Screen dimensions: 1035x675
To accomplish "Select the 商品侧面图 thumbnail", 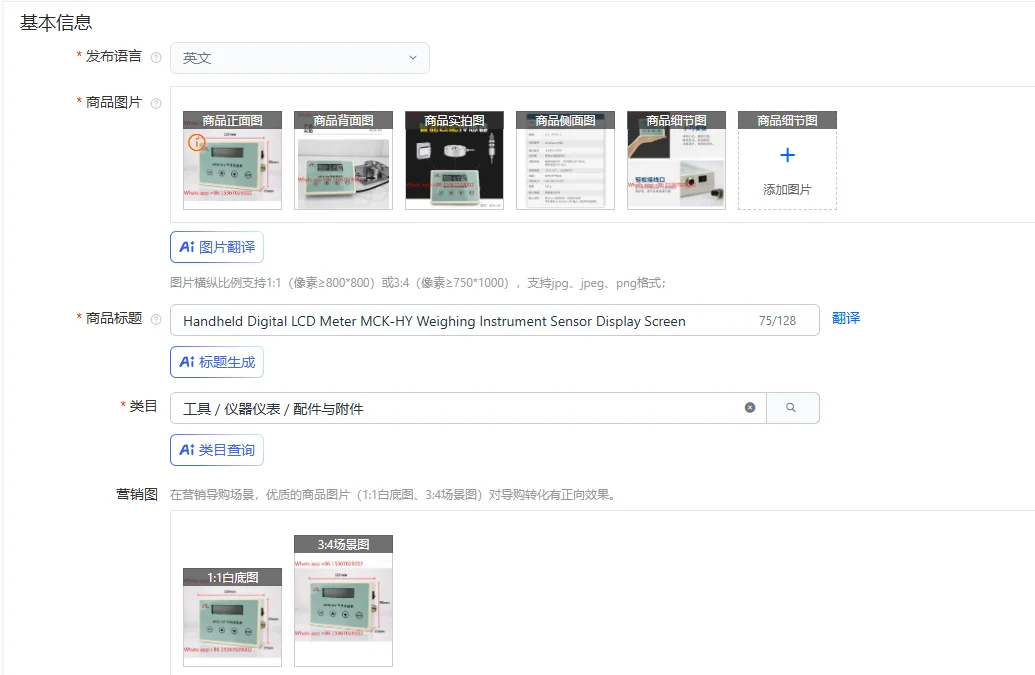I will tap(565, 160).
